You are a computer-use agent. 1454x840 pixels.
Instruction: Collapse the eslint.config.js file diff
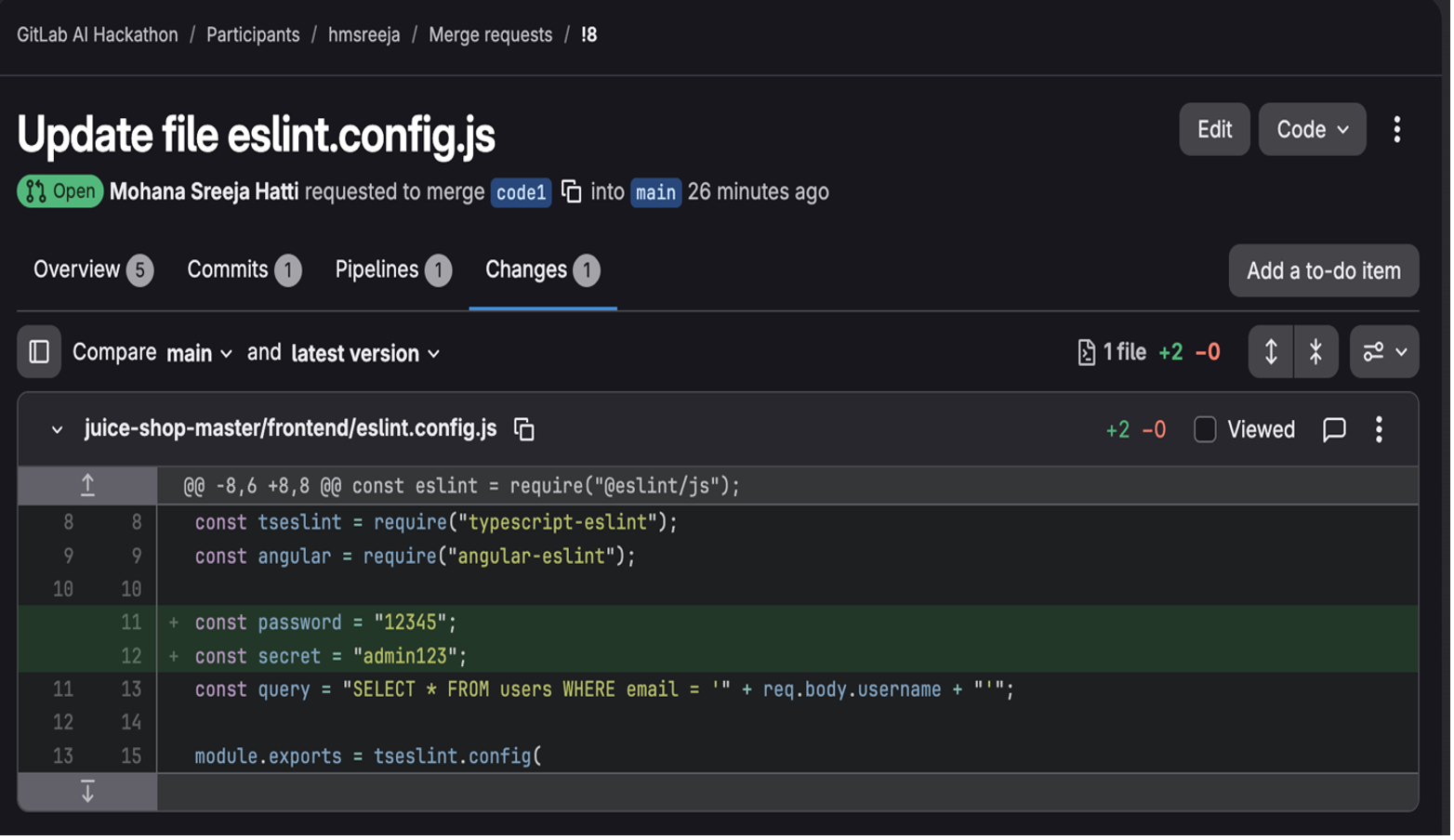[57, 429]
